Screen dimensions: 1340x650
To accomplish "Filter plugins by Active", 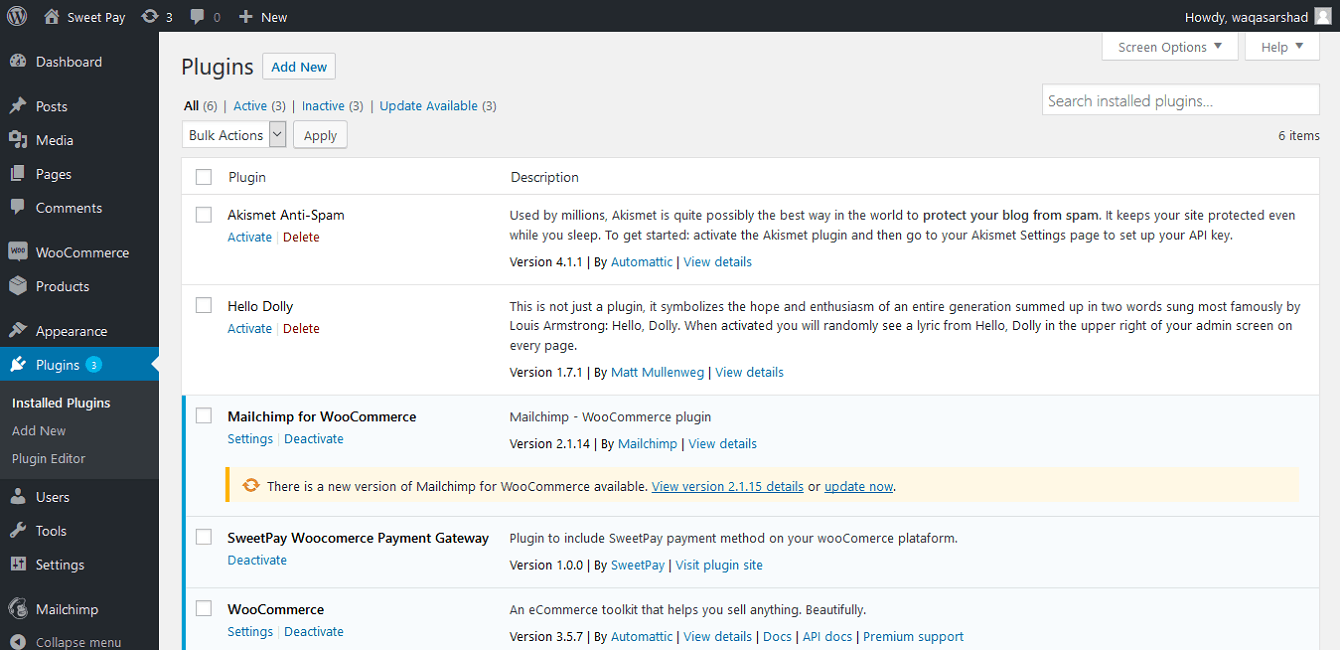I will (250, 106).
